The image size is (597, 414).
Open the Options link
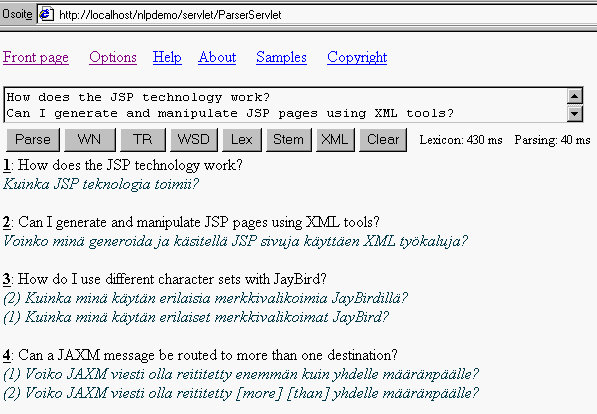[x=113, y=58]
